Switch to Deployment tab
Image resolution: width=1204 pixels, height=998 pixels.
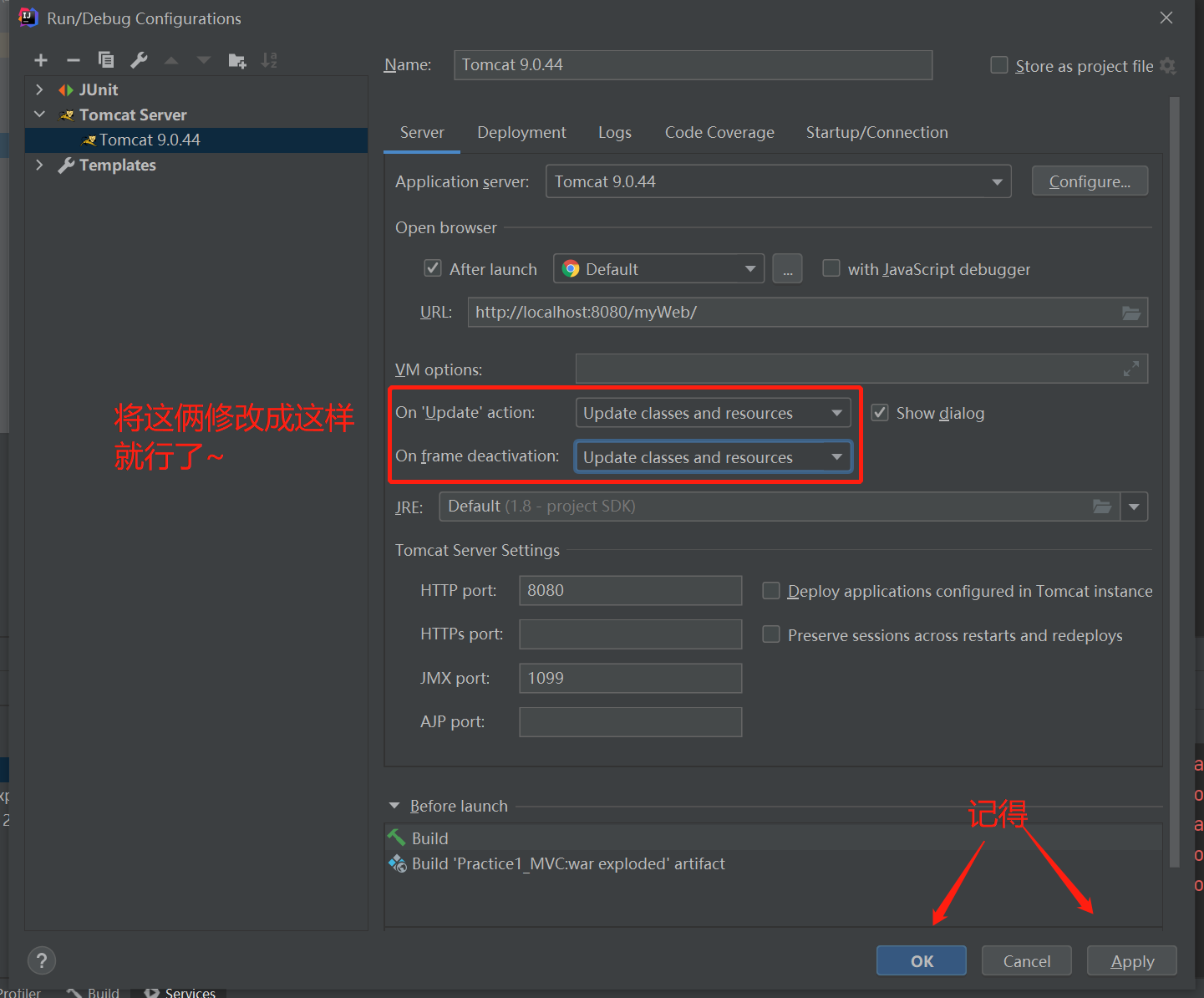pyautogui.click(x=521, y=132)
